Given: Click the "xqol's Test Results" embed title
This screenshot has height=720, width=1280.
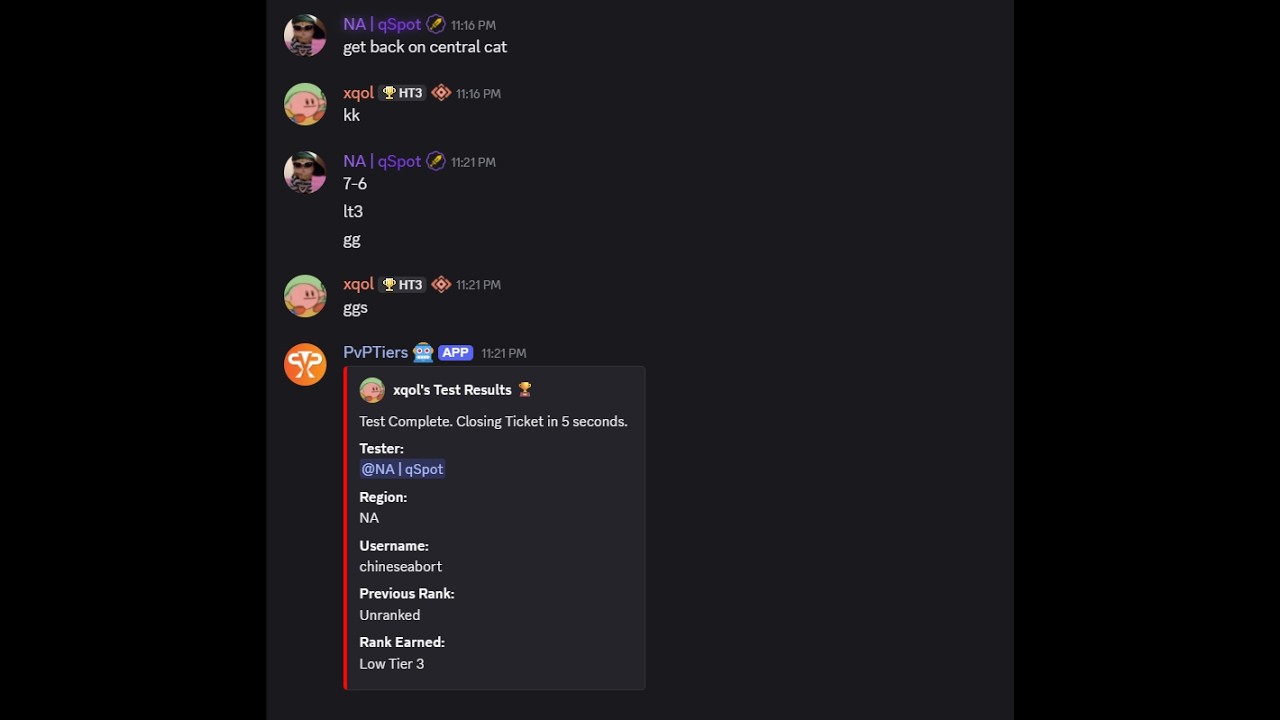Looking at the screenshot, I should (x=452, y=390).
